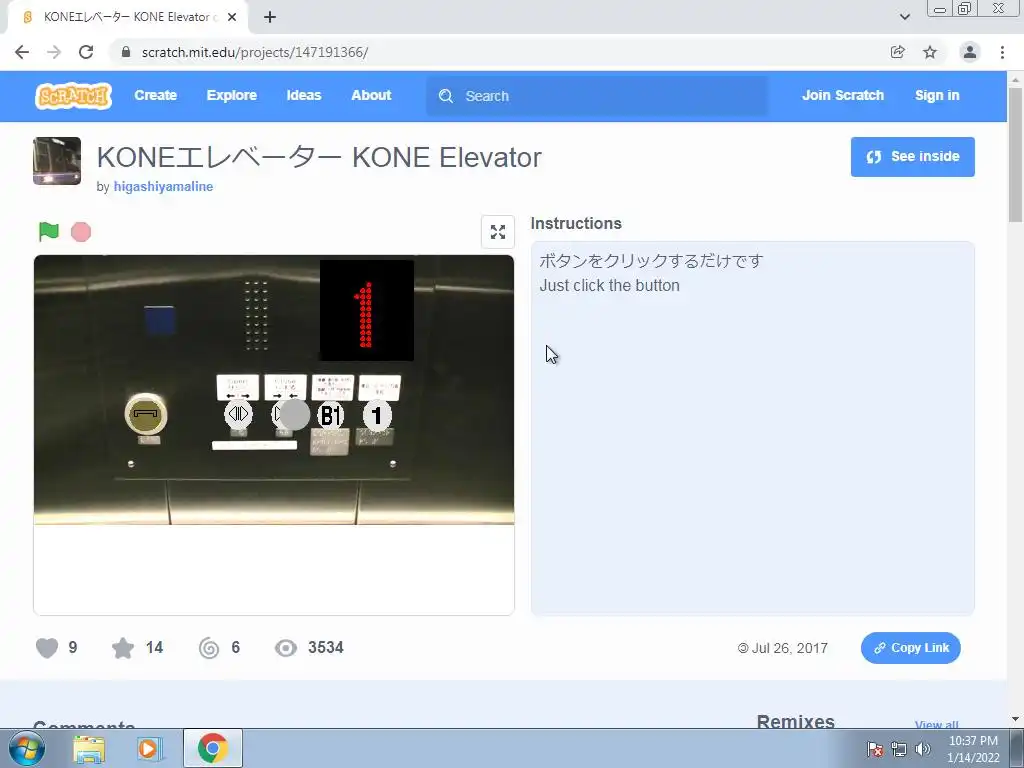1024x768 pixels.
Task: Open the Create page
Action: click(x=155, y=95)
